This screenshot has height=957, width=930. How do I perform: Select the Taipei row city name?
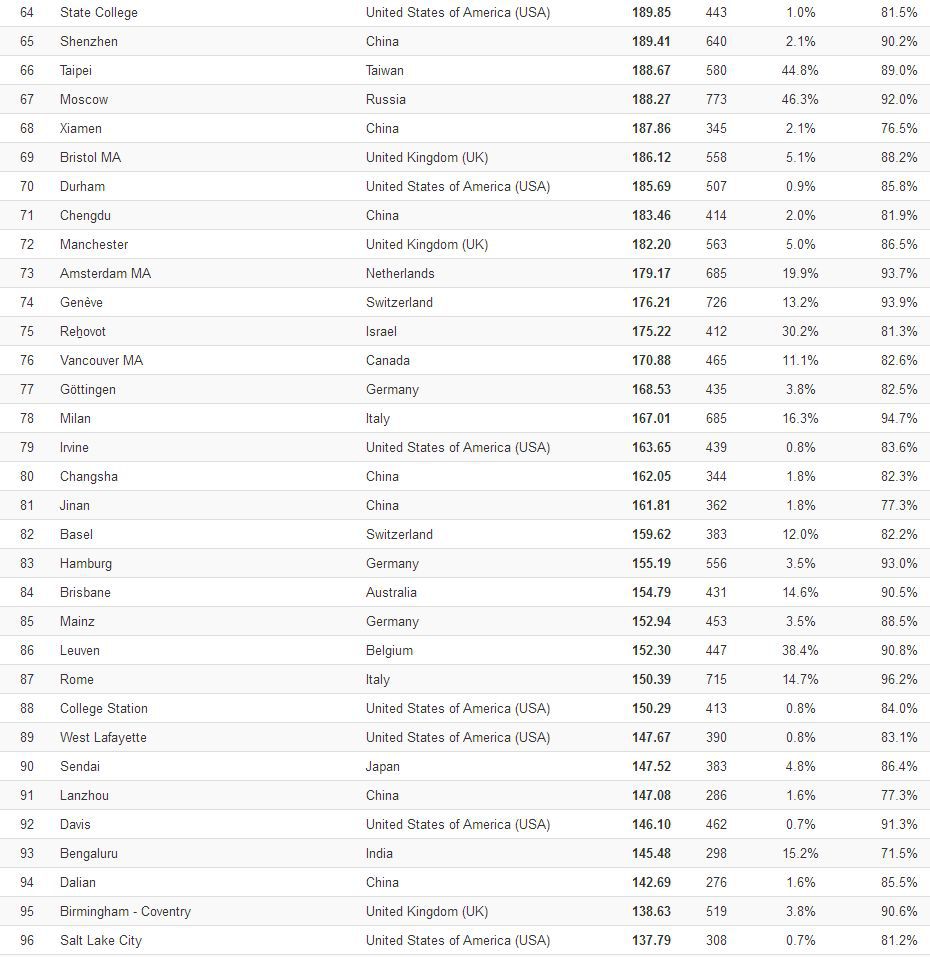pos(76,71)
